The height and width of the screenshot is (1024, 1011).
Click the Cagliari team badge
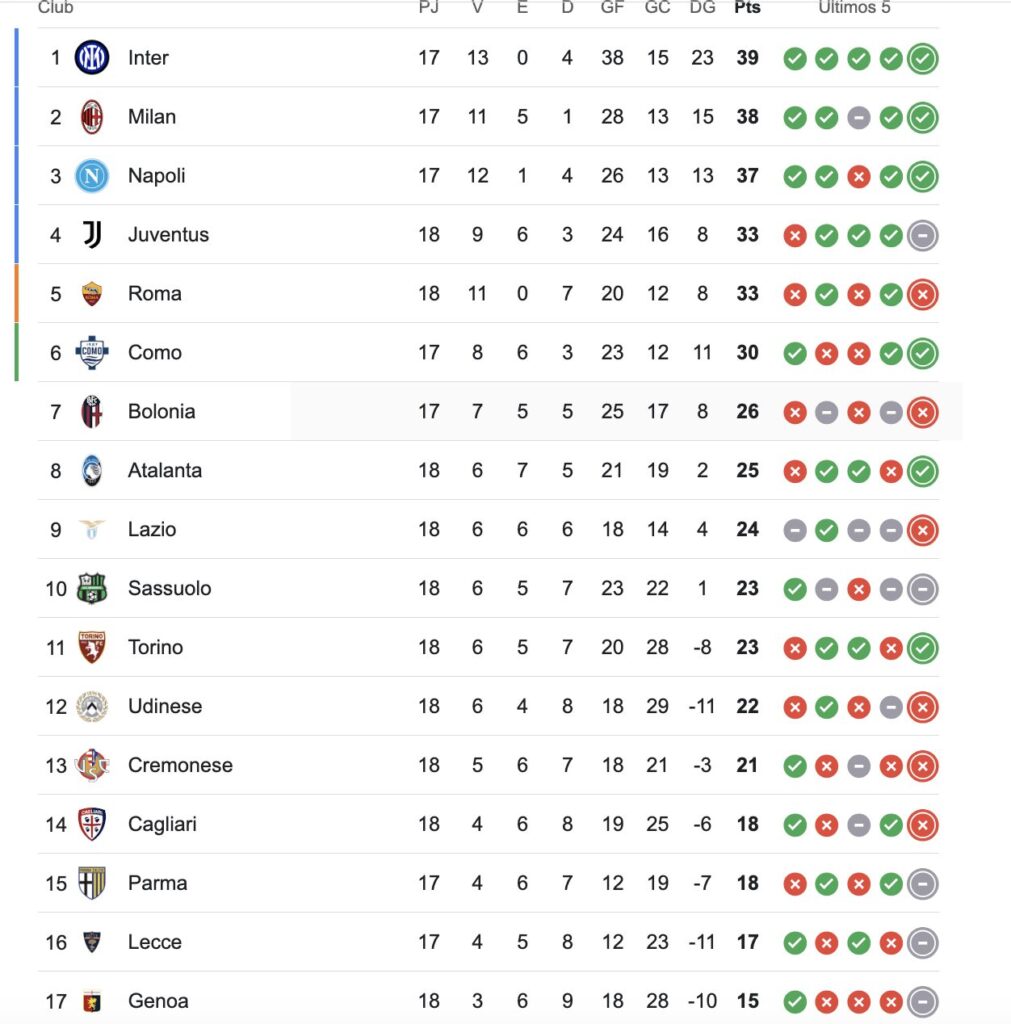click(92, 824)
